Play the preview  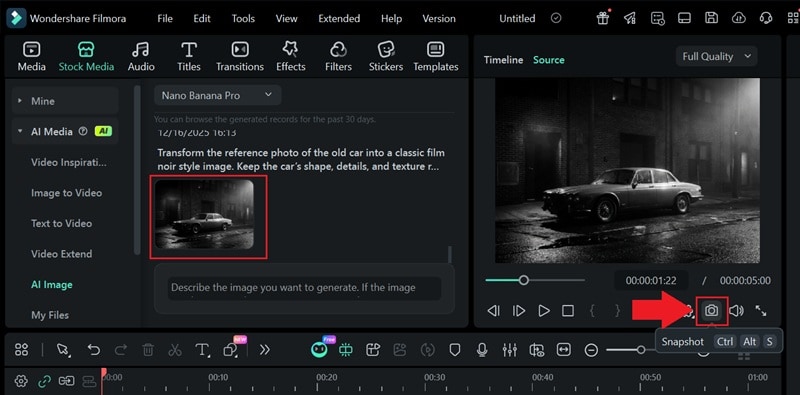pyautogui.click(x=544, y=310)
